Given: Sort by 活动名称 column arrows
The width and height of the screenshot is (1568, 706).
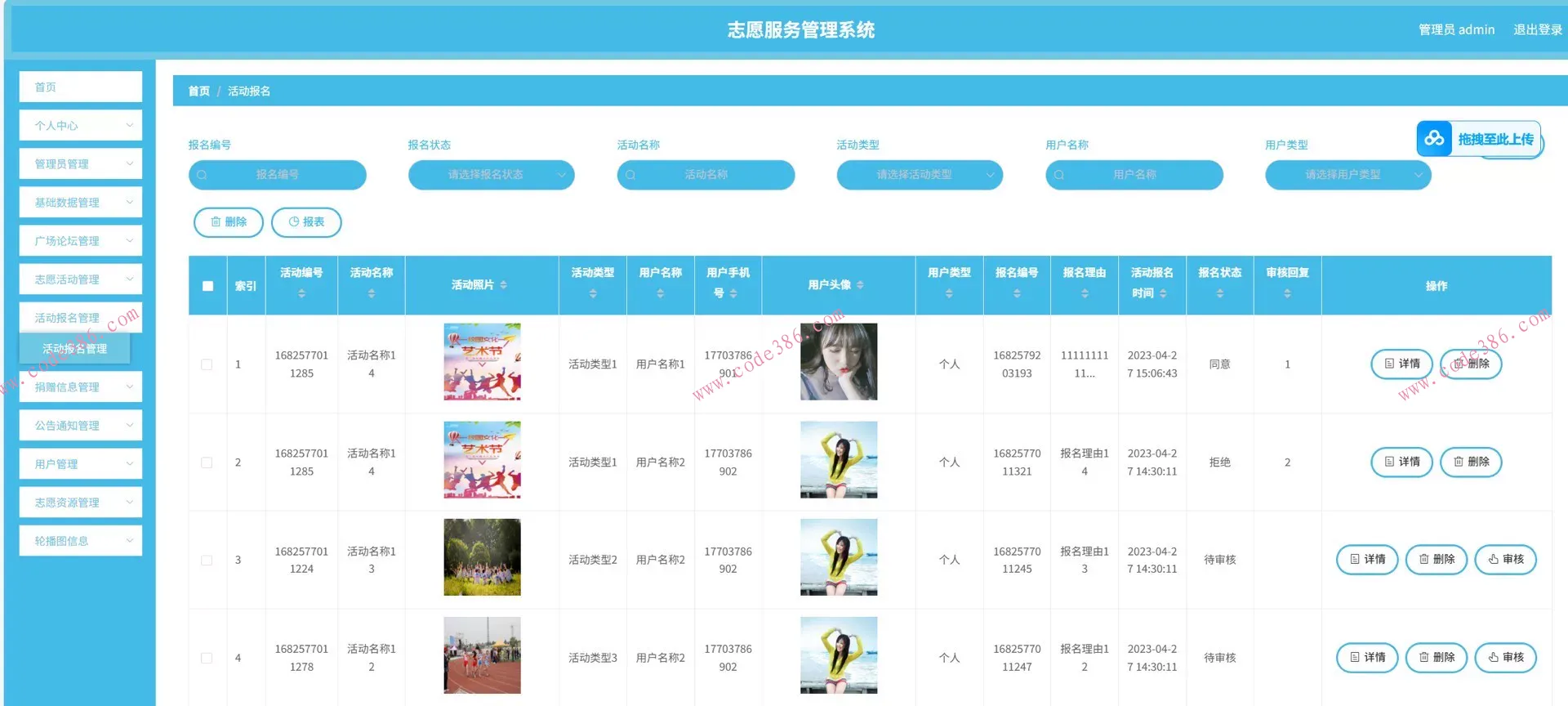Looking at the screenshot, I should (x=372, y=293).
